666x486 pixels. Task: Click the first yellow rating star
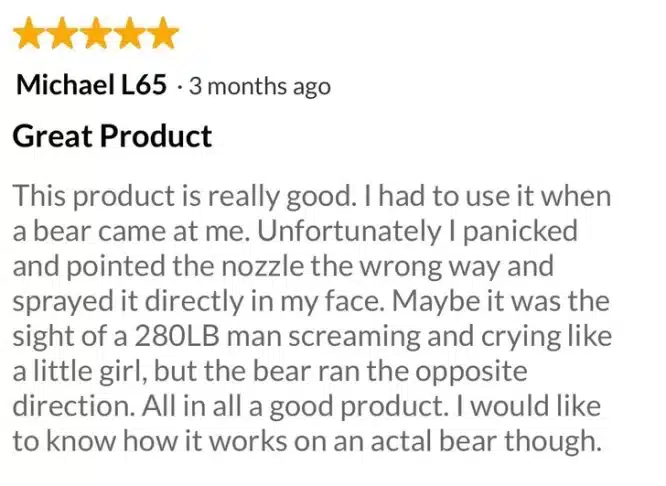[x=29, y=33]
